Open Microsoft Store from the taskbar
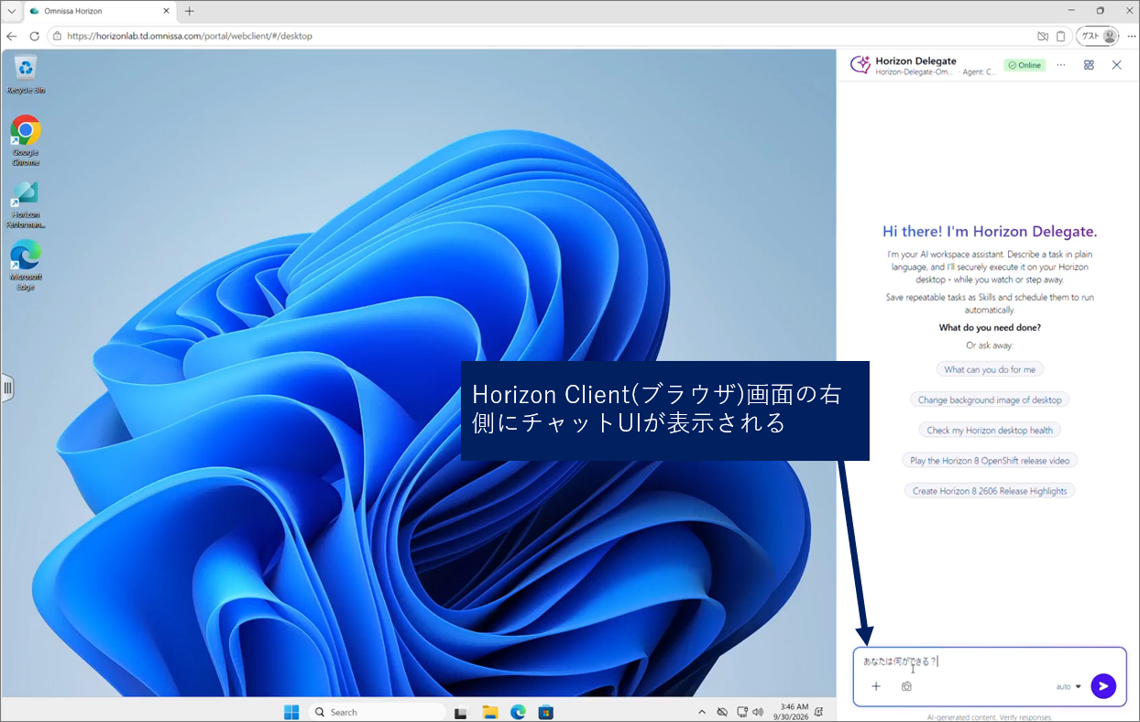The width and height of the screenshot is (1140, 722). tap(546, 713)
